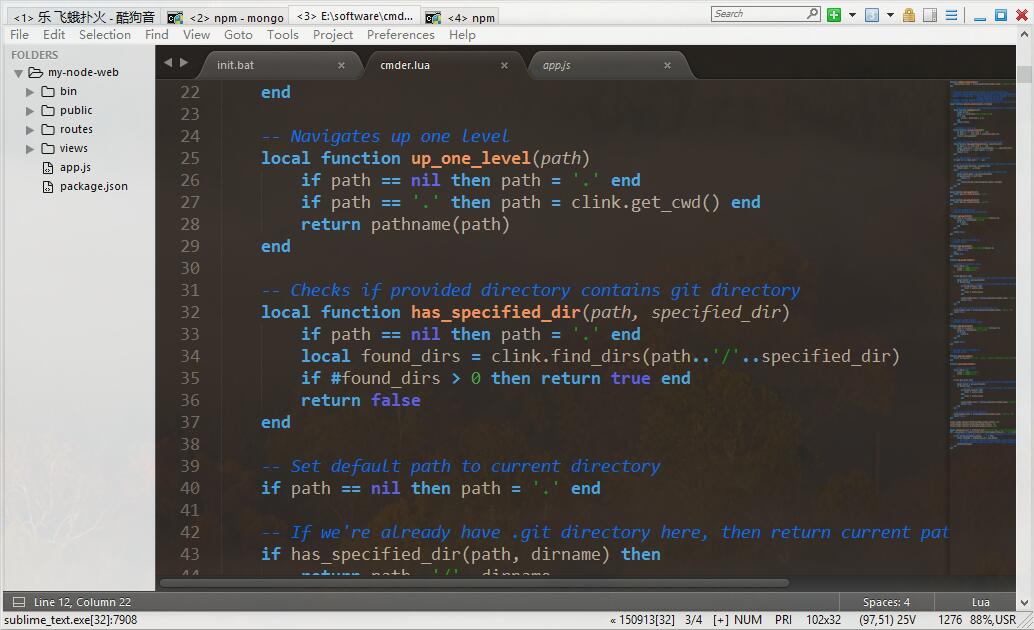Viewport: 1034px width, 630px height.
Task: Switch to console tab 4 npm
Action: click(460, 17)
